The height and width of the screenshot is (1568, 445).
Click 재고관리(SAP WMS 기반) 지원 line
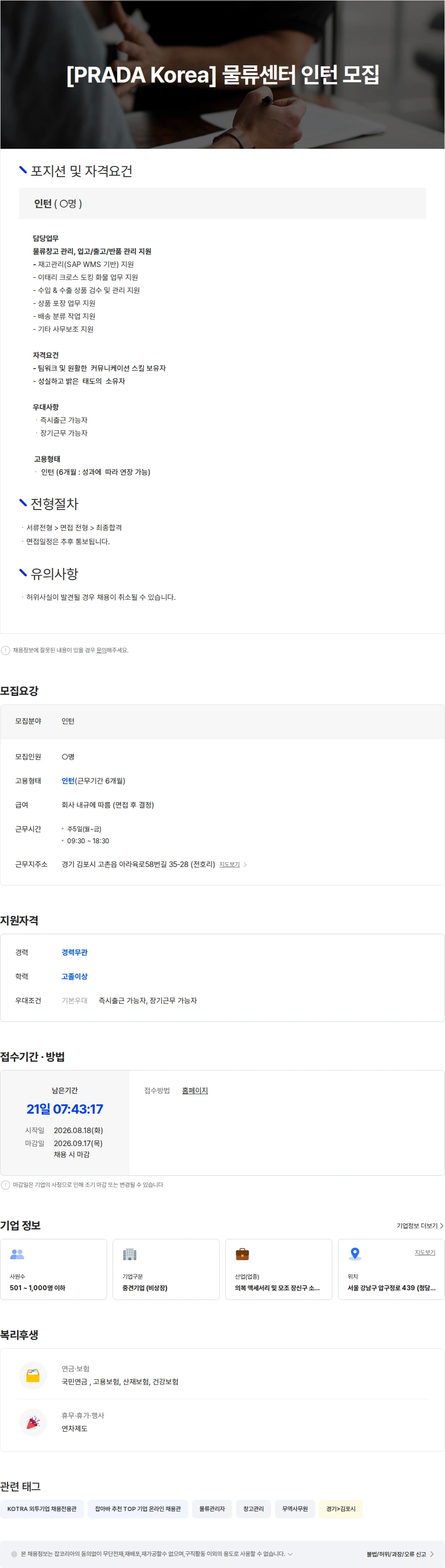(83, 264)
